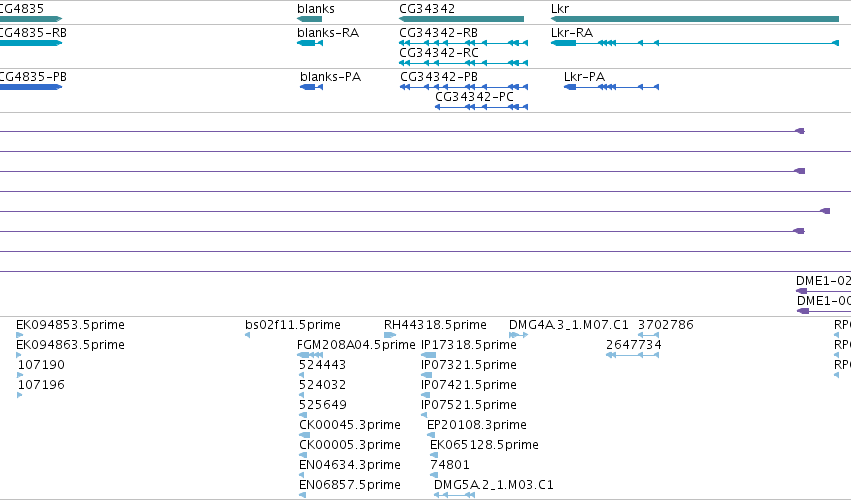Select the 525649 feature label
Screen dimensions: 851x500
click(x=322, y=405)
